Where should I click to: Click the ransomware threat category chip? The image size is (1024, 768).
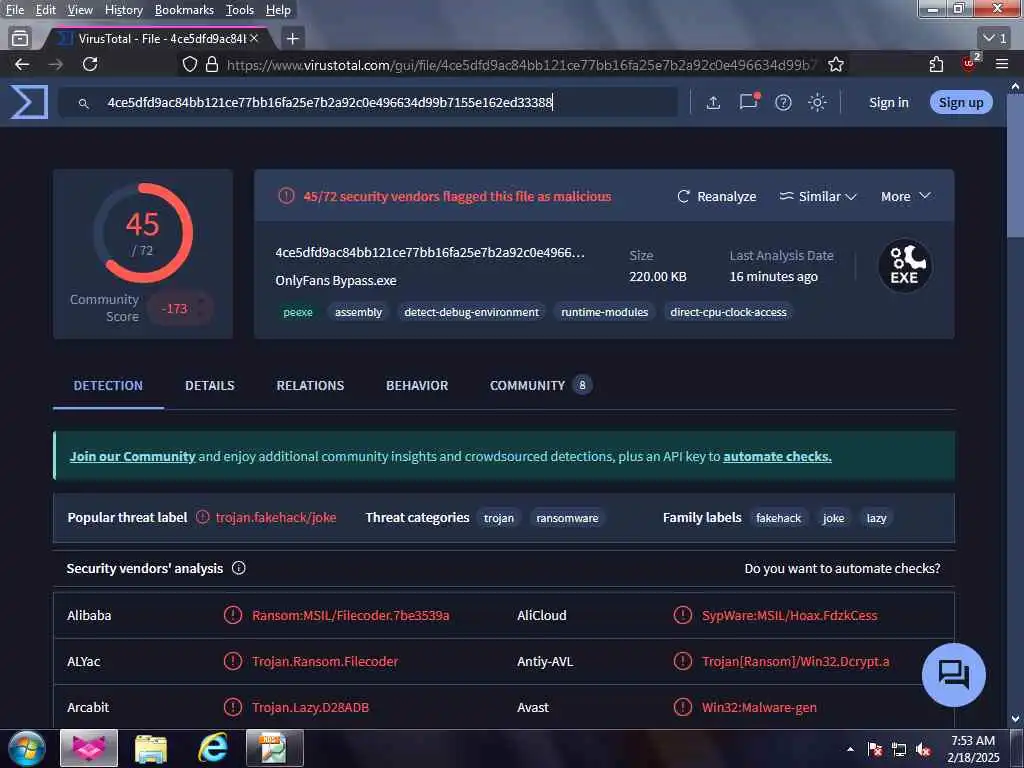click(567, 518)
